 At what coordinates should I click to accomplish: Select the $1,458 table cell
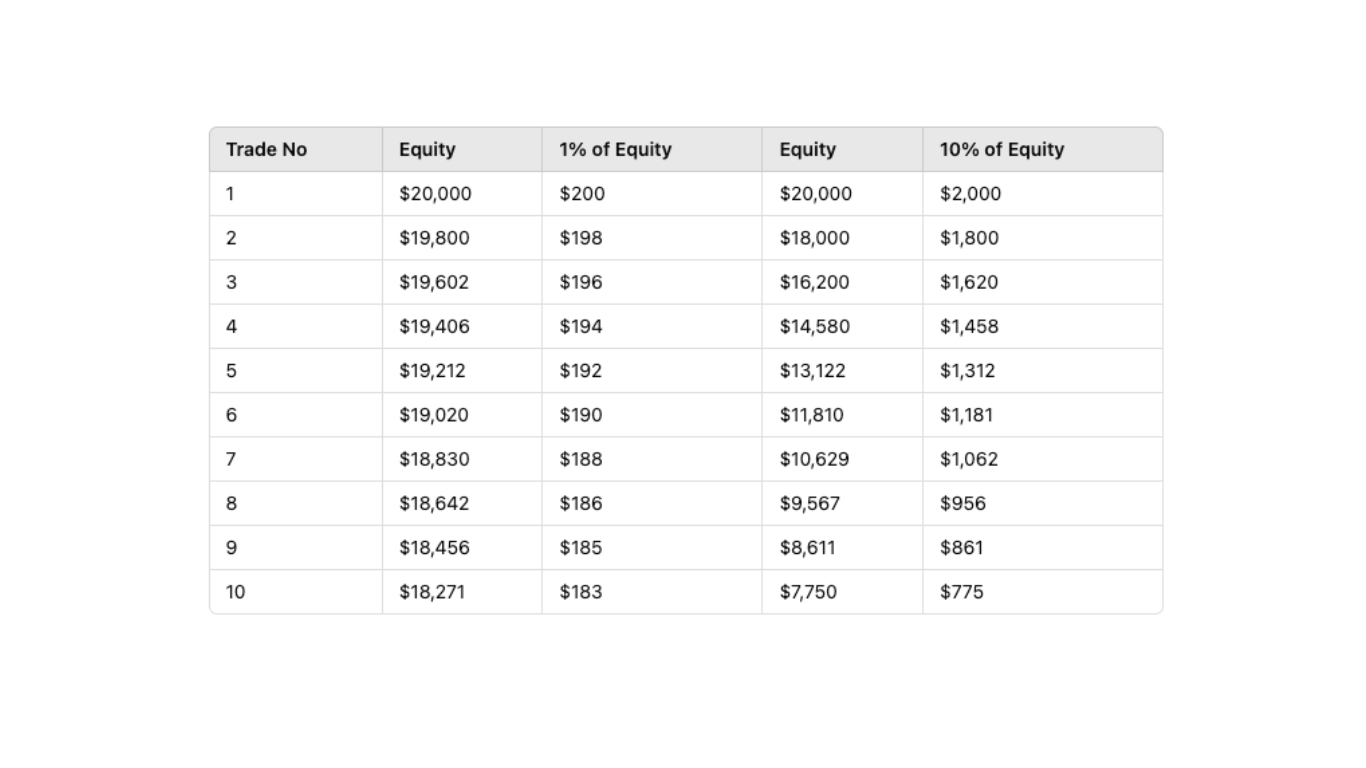[969, 326]
